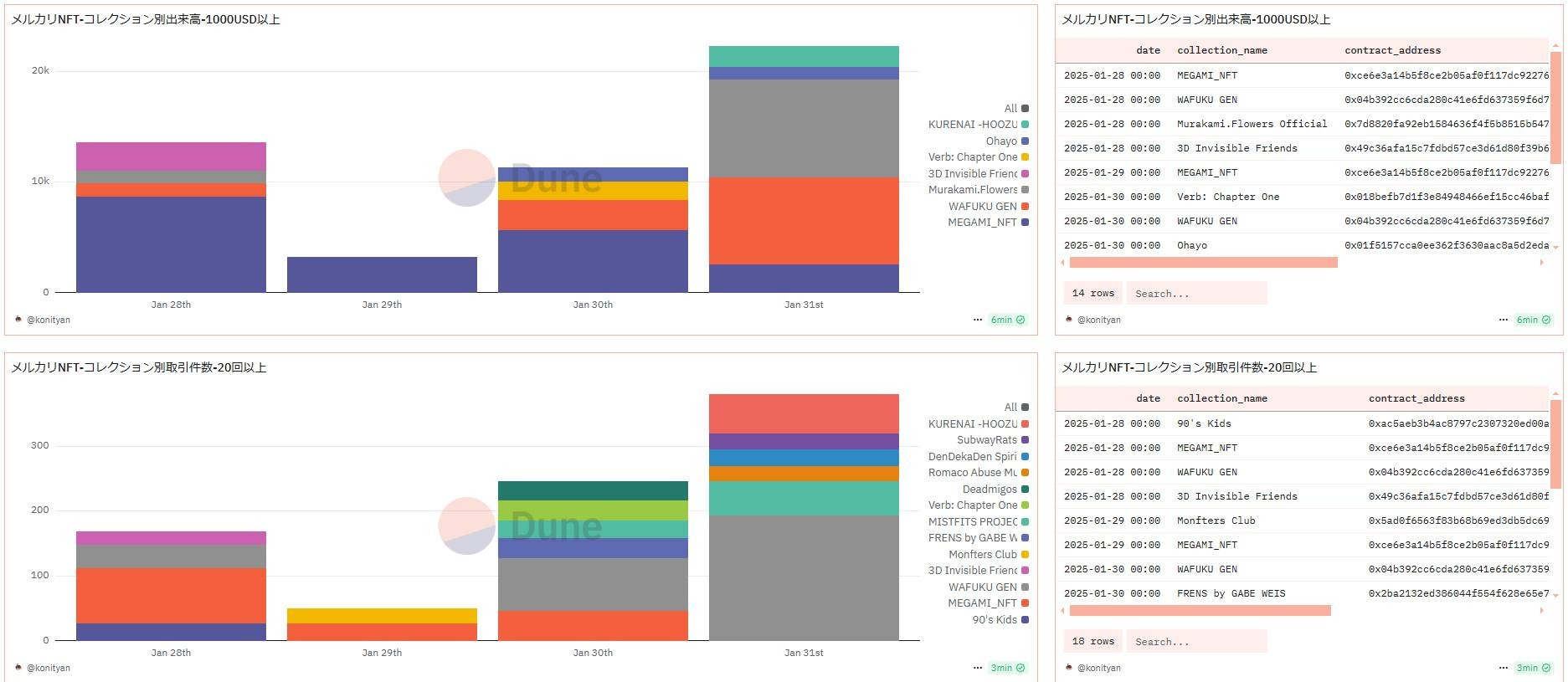Toggle Verb: Chapter One legend in top chart
This screenshot has width=1568, height=682.
[978, 157]
